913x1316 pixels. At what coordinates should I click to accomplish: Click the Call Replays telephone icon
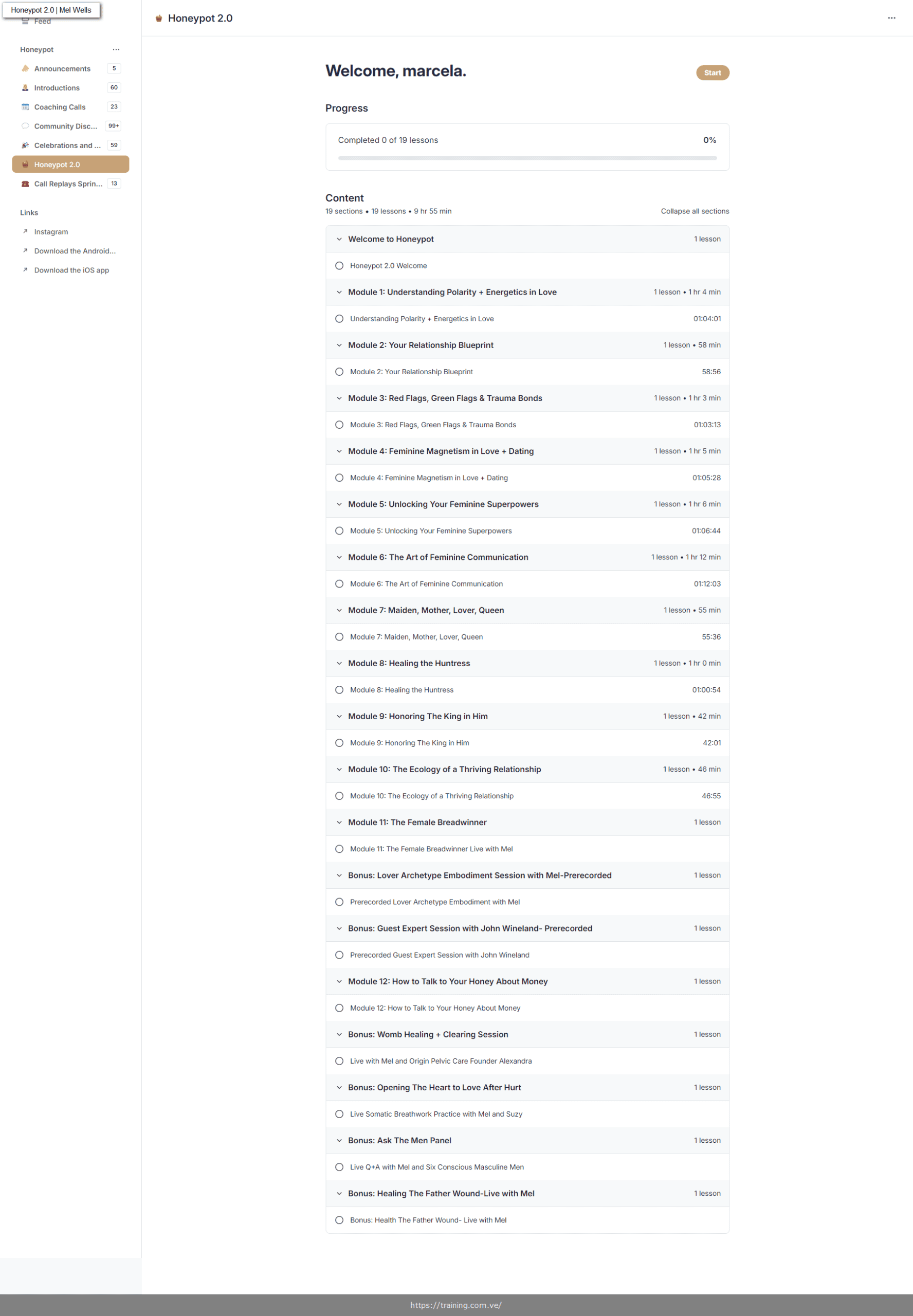(25, 184)
